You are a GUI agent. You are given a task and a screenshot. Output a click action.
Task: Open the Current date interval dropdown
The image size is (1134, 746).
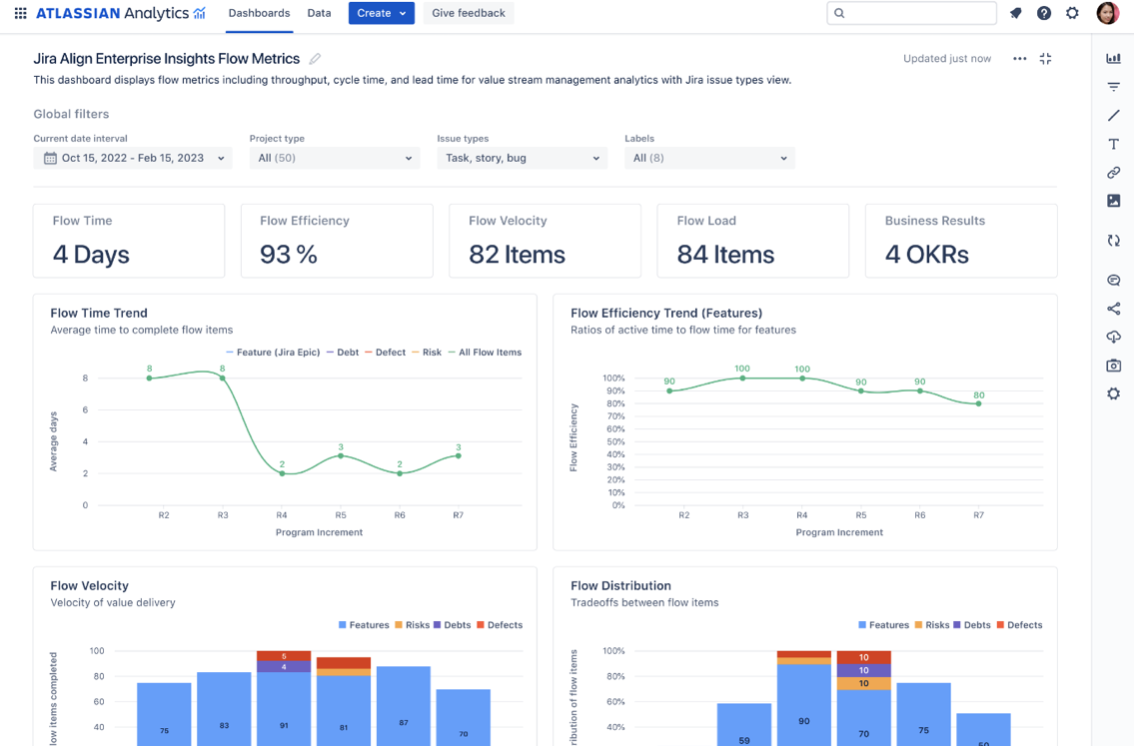pos(132,157)
